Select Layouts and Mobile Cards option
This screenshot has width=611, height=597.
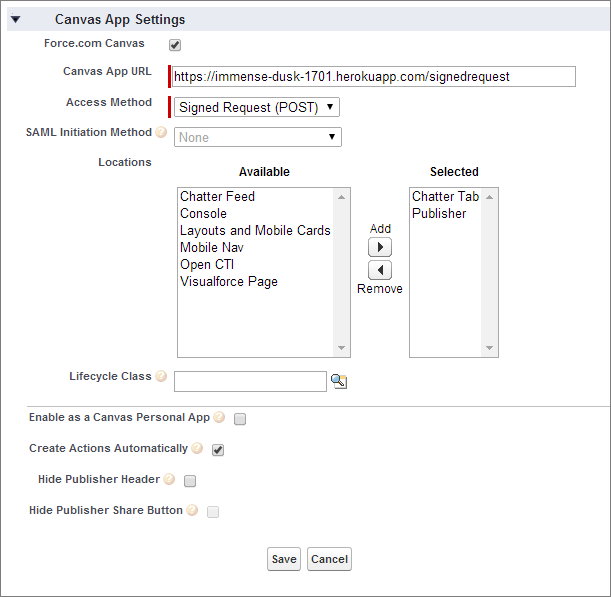click(x=255, y=230)
